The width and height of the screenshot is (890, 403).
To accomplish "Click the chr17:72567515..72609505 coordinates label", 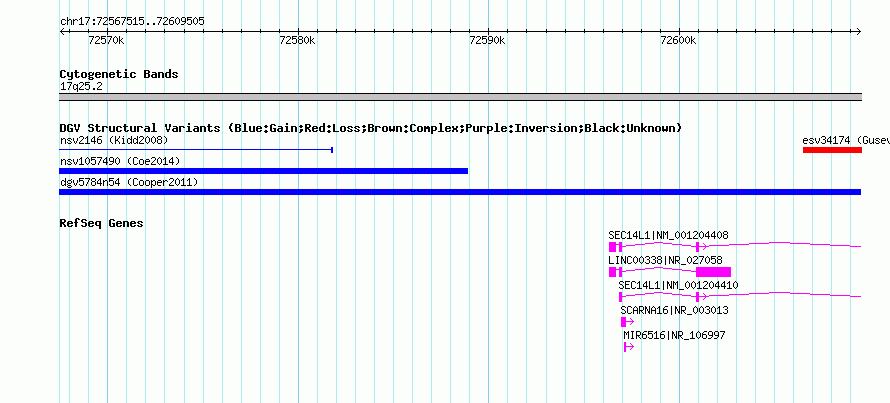I will click(x=132, y=22).
